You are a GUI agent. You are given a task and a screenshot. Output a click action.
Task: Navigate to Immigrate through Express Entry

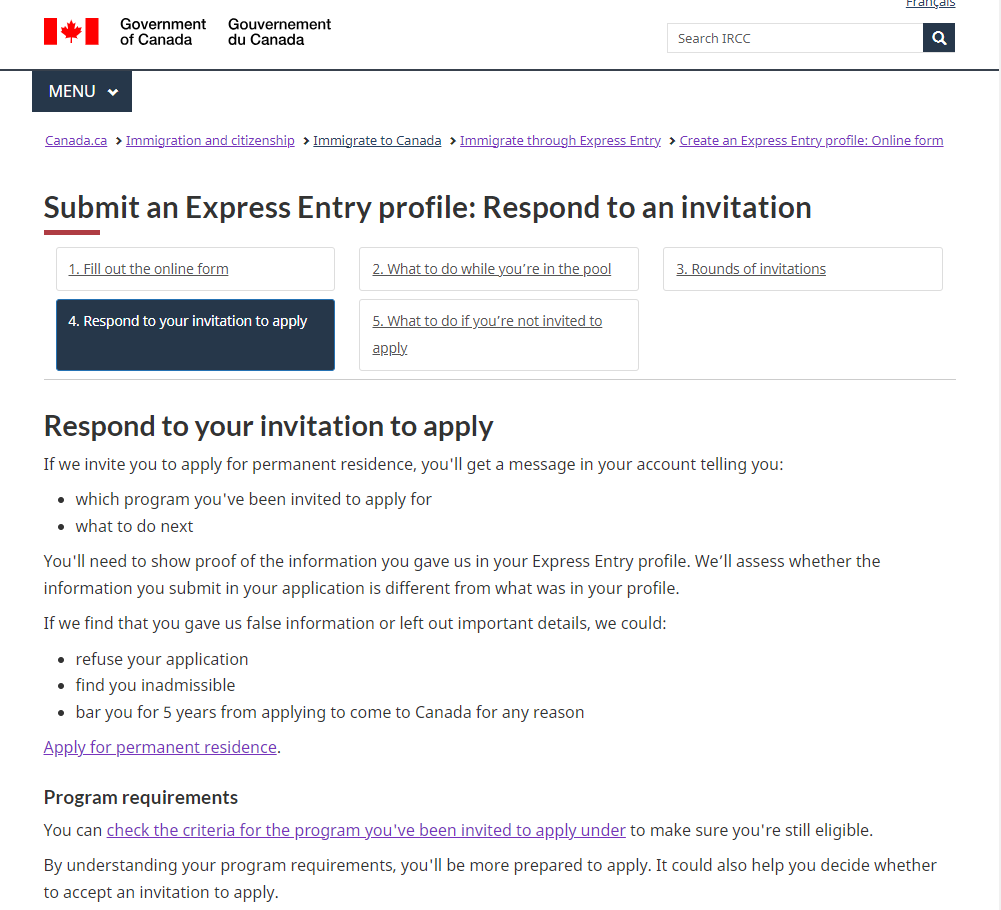pos(560,141)
